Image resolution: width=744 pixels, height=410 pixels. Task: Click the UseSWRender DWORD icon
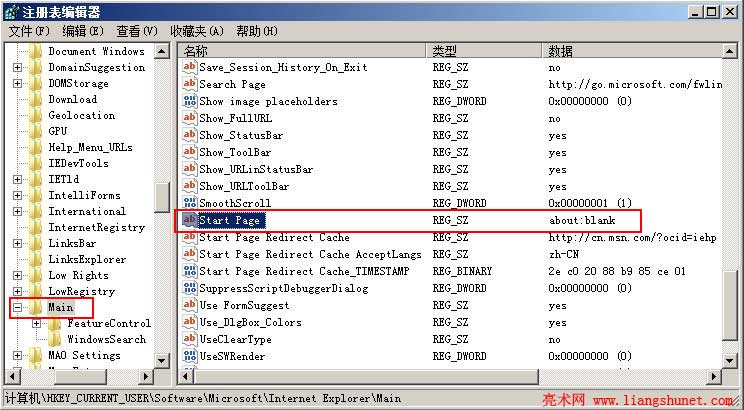(190, 356)
